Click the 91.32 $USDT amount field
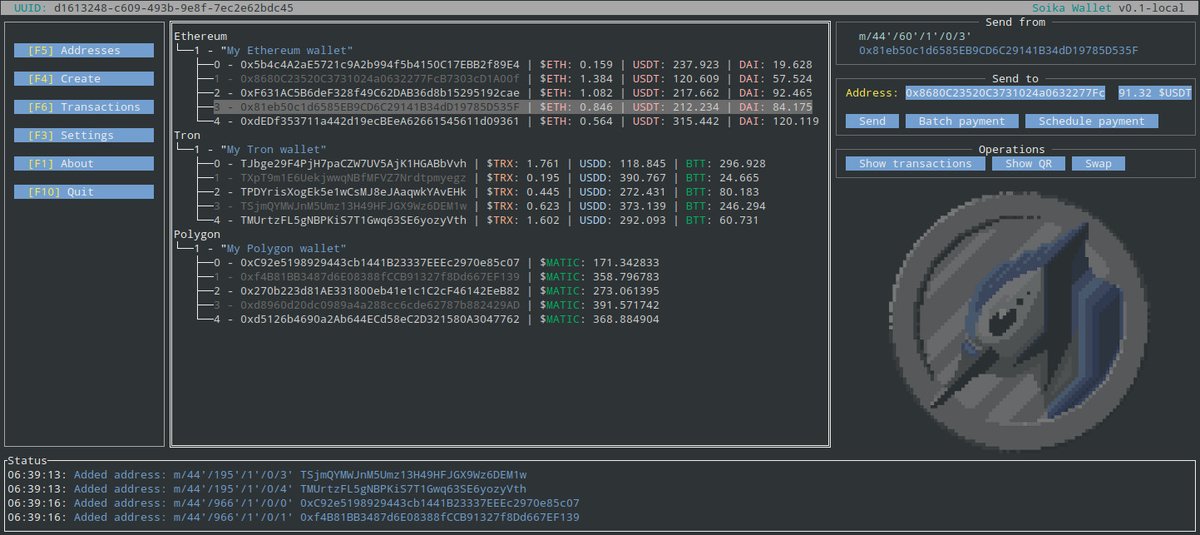The image size is (1200, 535). click(1155, 93)
